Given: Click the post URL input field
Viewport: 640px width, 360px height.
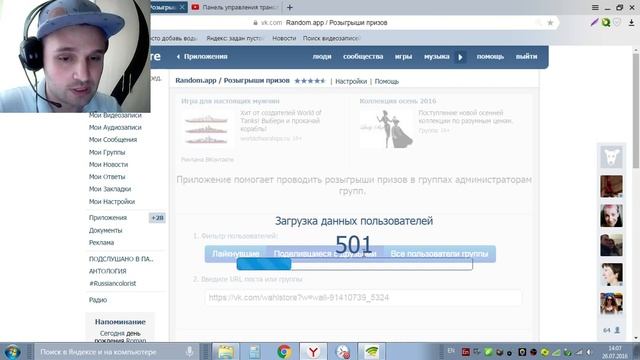Looking at the screenshot, I should [363, 298].
